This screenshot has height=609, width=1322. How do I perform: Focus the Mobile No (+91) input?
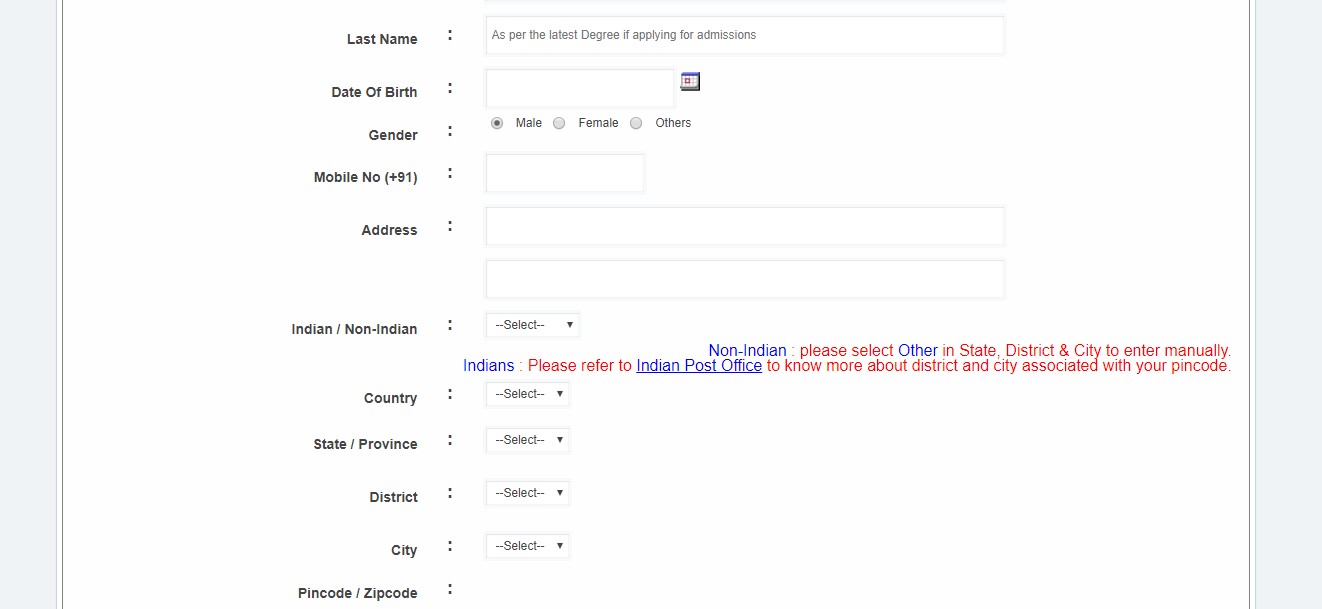coord(565,173)
